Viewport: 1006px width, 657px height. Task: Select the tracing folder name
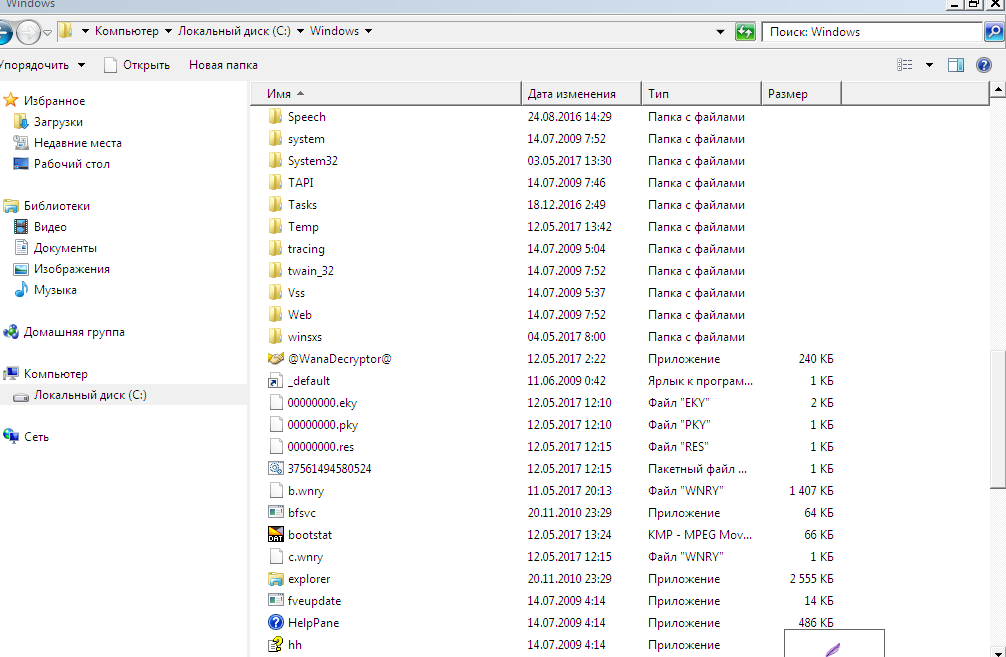click(x=306, y=249)
